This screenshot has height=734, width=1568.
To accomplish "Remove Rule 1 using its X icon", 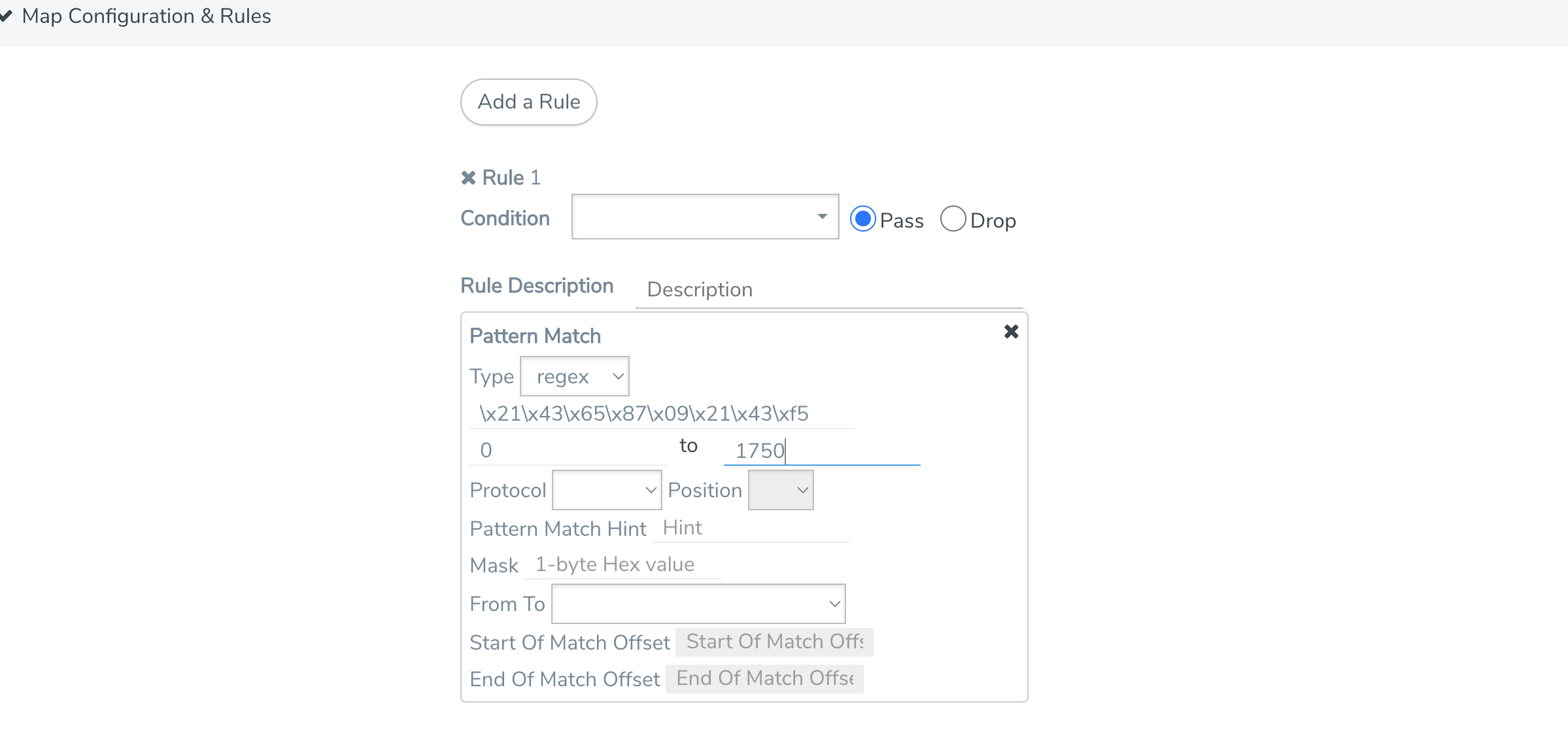I will (468, 178).
